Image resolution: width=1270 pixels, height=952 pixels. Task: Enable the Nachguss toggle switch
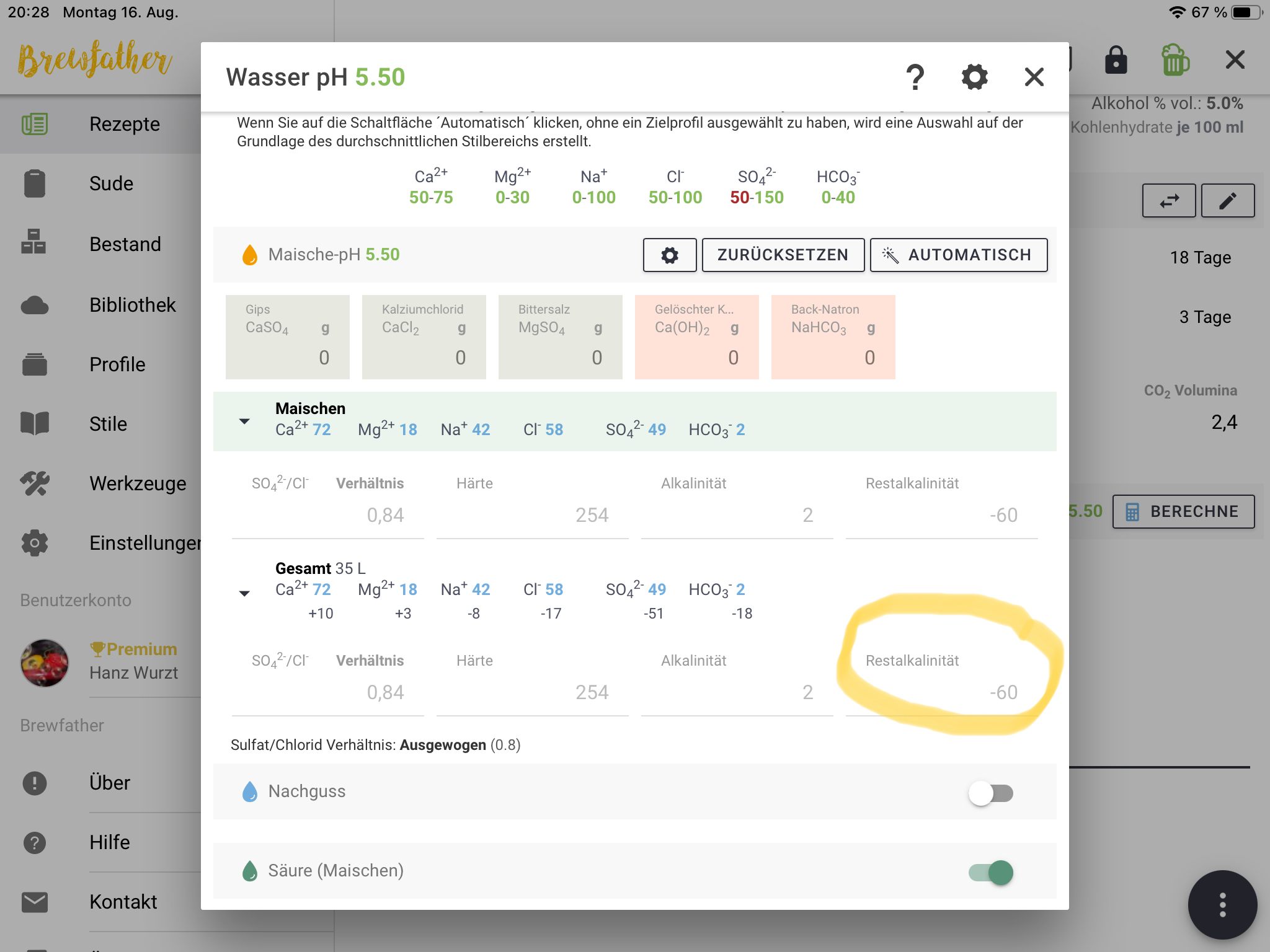[x=990, y=793]
